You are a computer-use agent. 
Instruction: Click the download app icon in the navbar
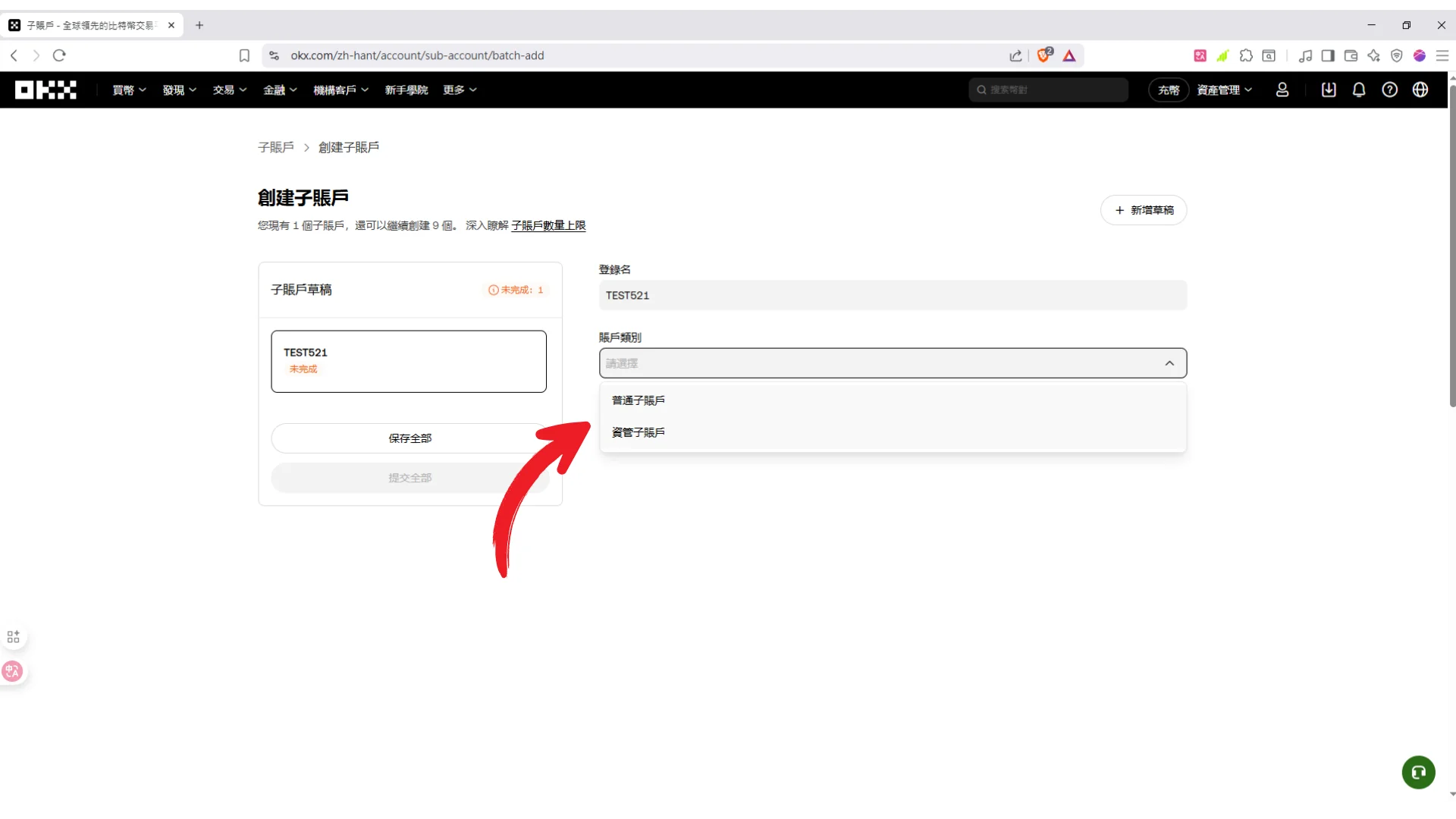tap(1329, 89)
